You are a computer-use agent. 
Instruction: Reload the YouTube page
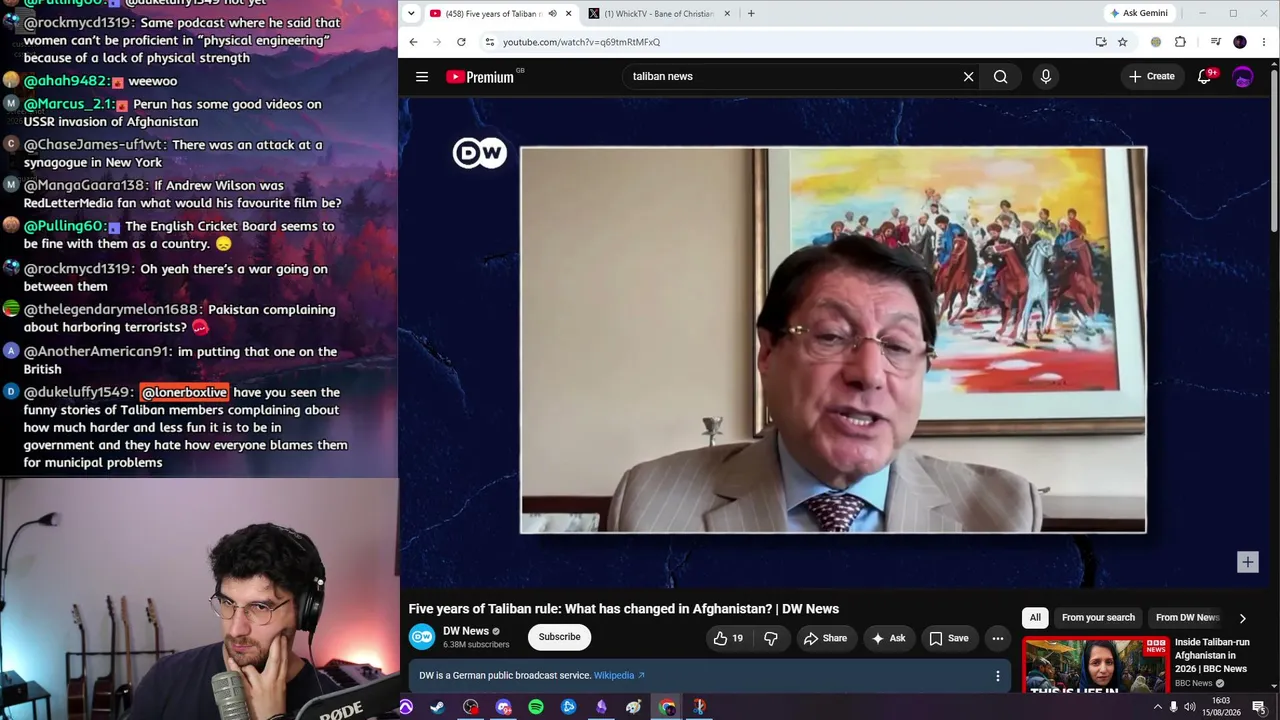[461, 42]
